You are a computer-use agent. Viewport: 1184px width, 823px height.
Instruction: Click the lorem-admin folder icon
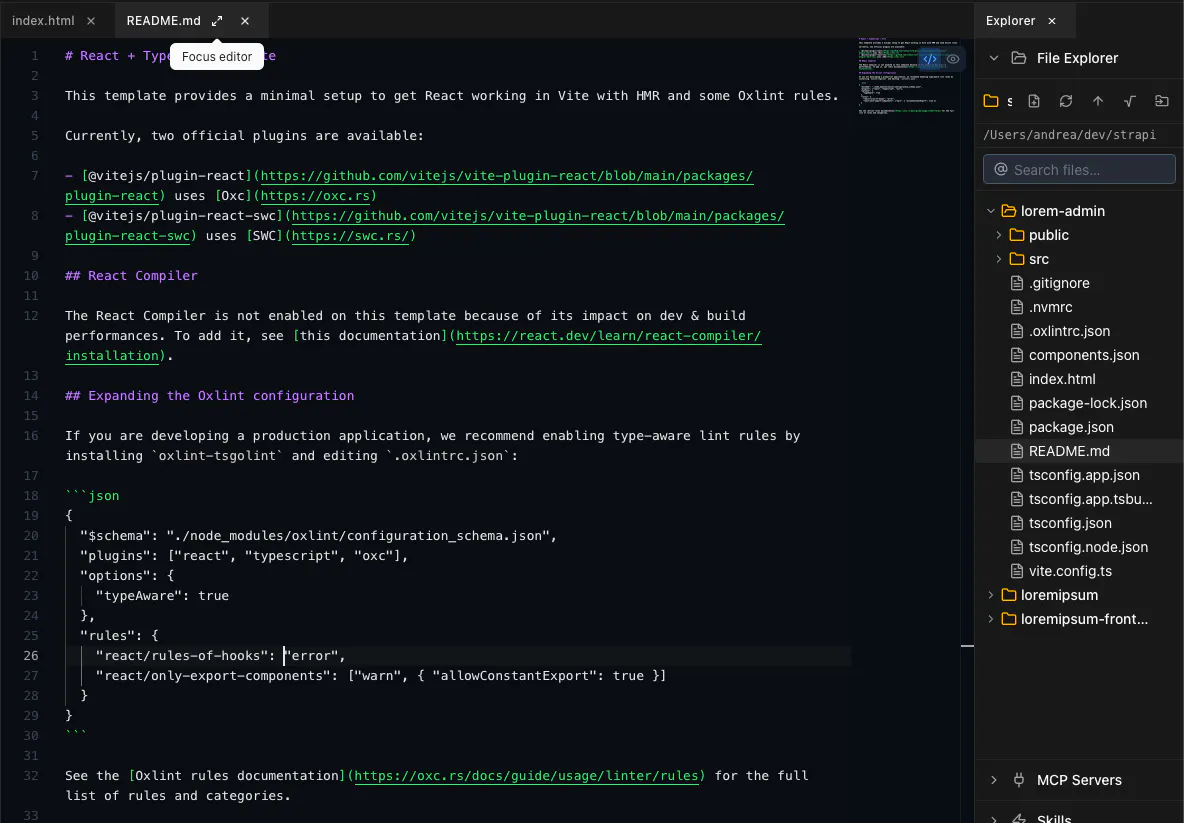1009,211
